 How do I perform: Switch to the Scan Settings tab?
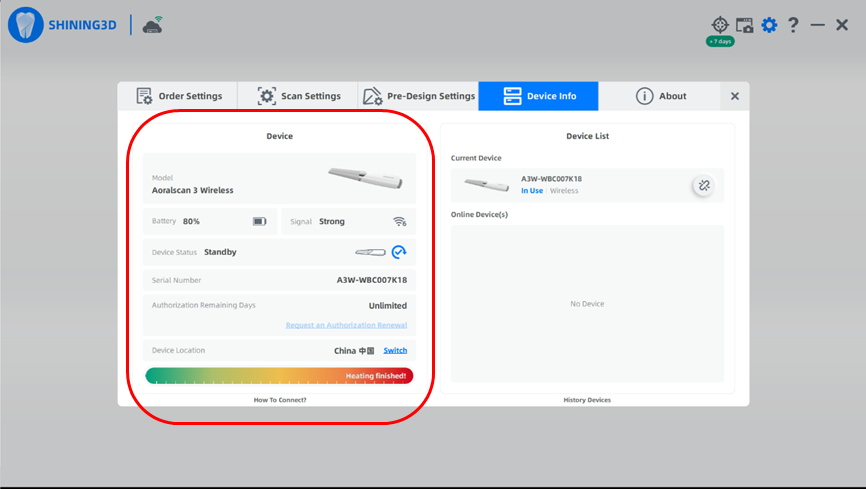pos(298,96)
